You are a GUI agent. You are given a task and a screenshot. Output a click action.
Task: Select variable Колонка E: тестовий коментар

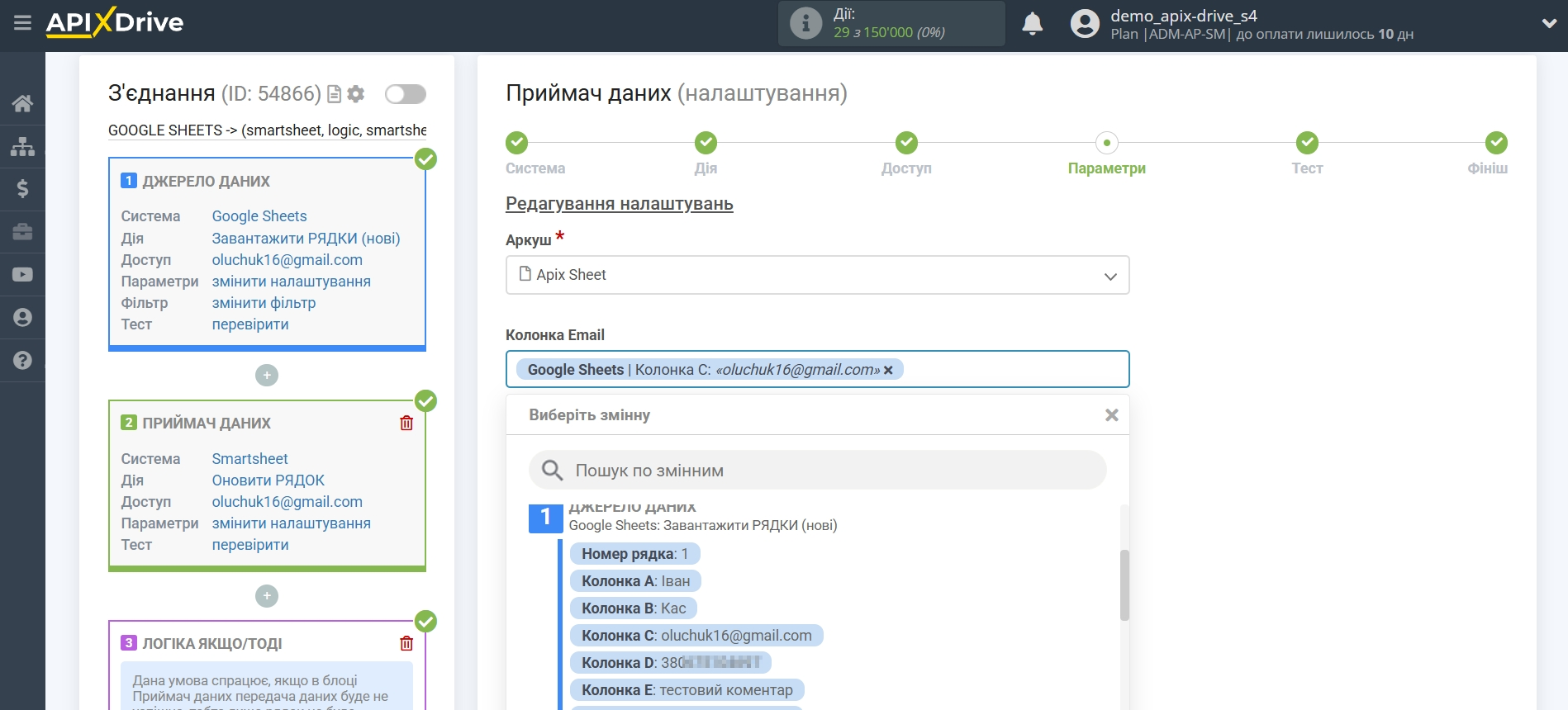click(x=687, y=690)
